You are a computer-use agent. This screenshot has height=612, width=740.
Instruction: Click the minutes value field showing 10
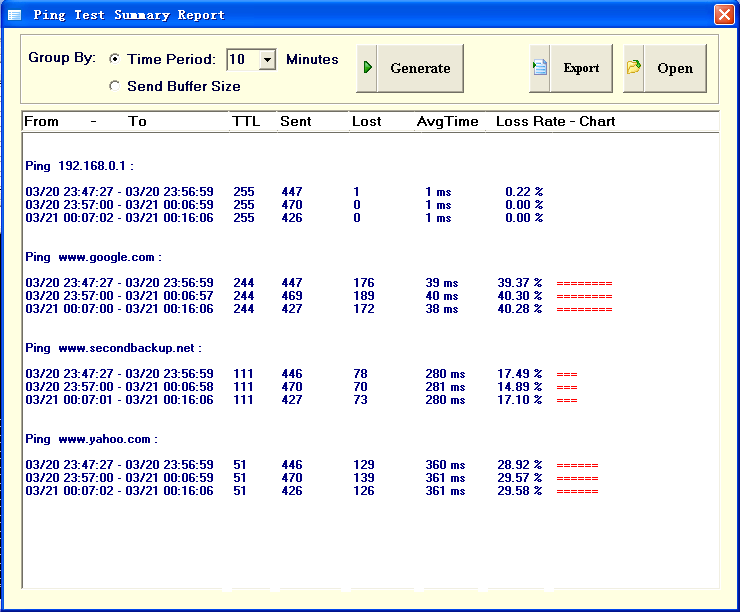[x=241, y=60]
